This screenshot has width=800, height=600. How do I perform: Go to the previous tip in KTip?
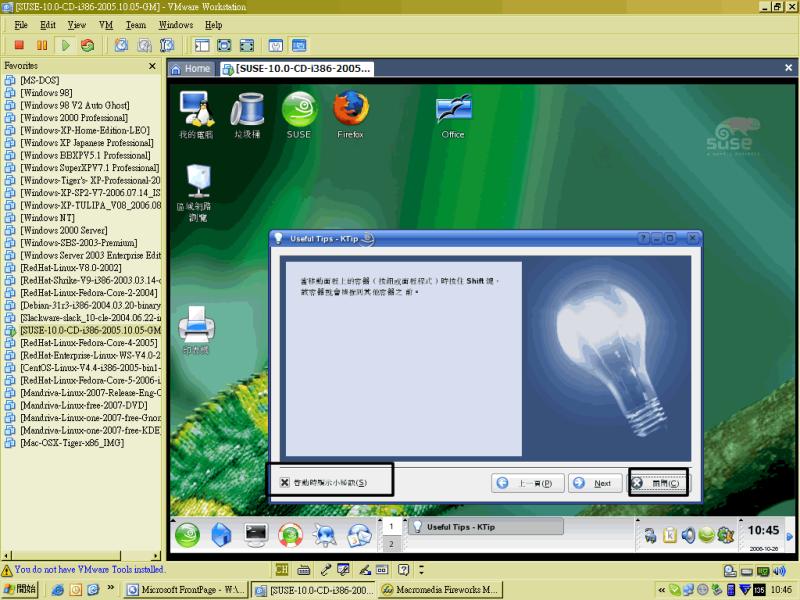528,483
